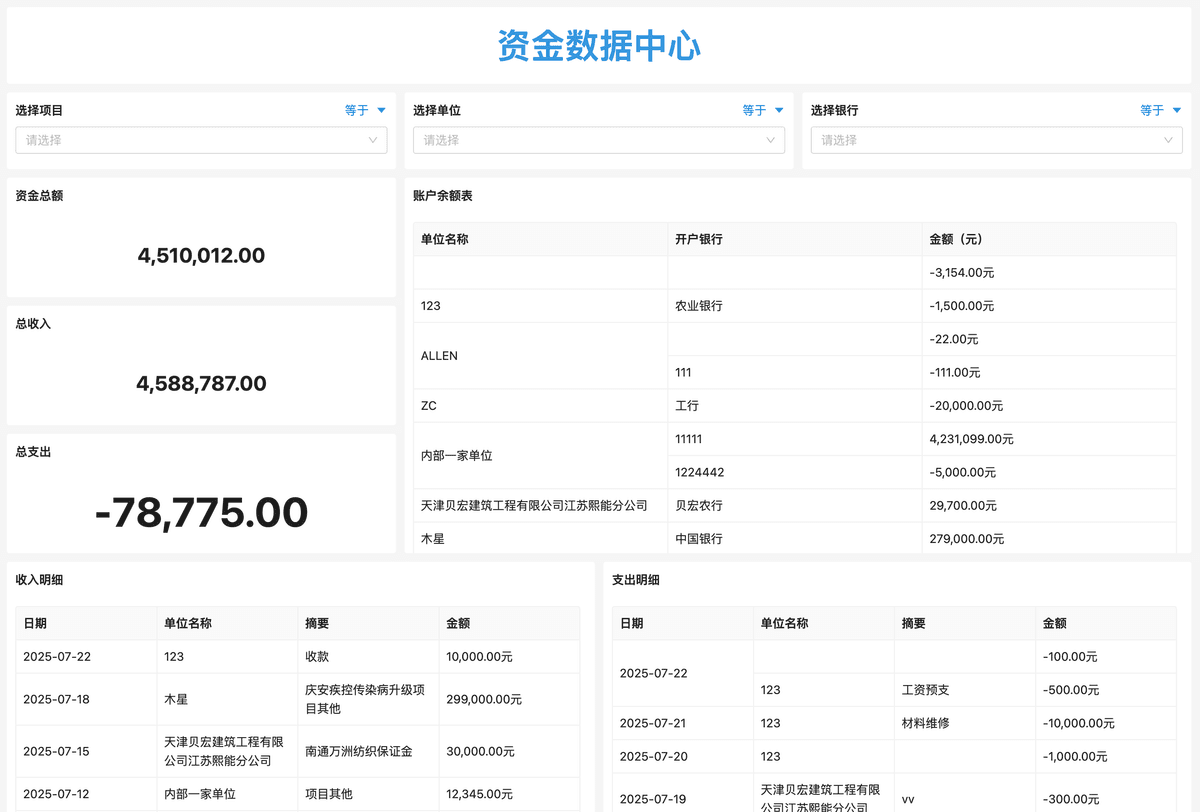Click the chevron icon inside the 选择银行 input

coord(1168,140)
